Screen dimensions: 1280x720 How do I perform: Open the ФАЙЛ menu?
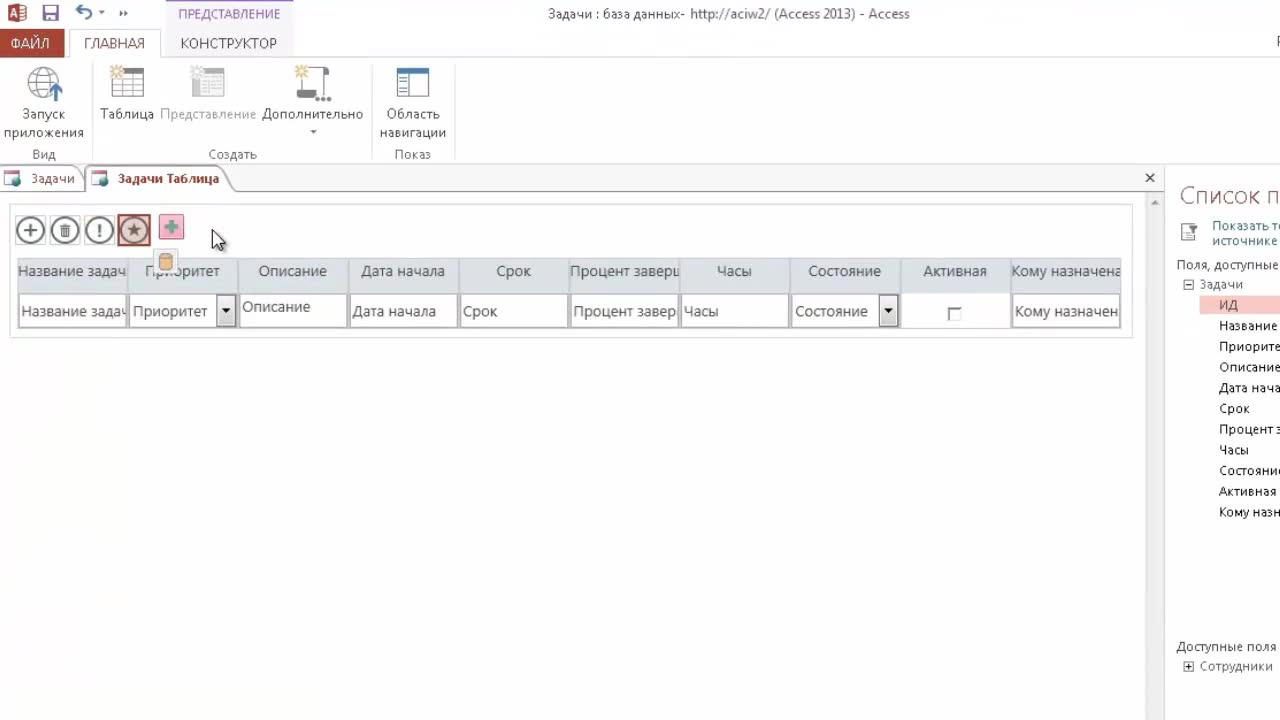[x=31, y=44]
